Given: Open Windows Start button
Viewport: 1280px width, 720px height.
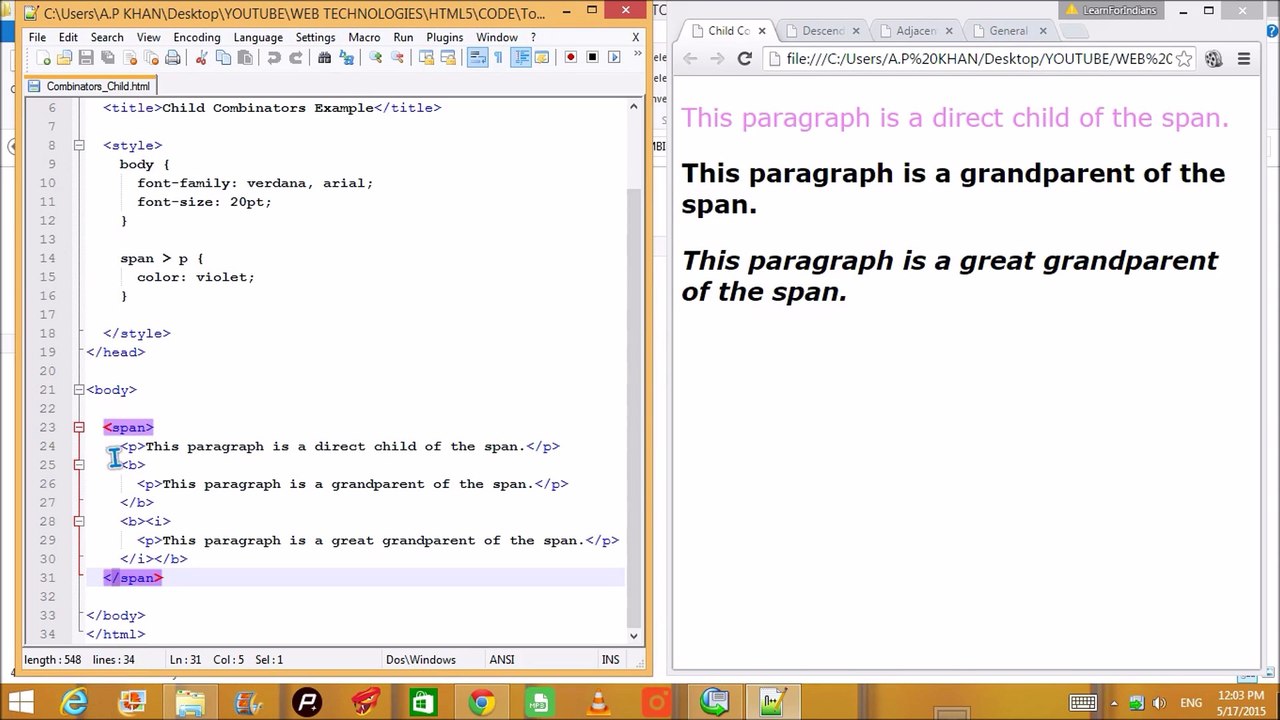Looking at the screenshot, I should tap(20, 702).
